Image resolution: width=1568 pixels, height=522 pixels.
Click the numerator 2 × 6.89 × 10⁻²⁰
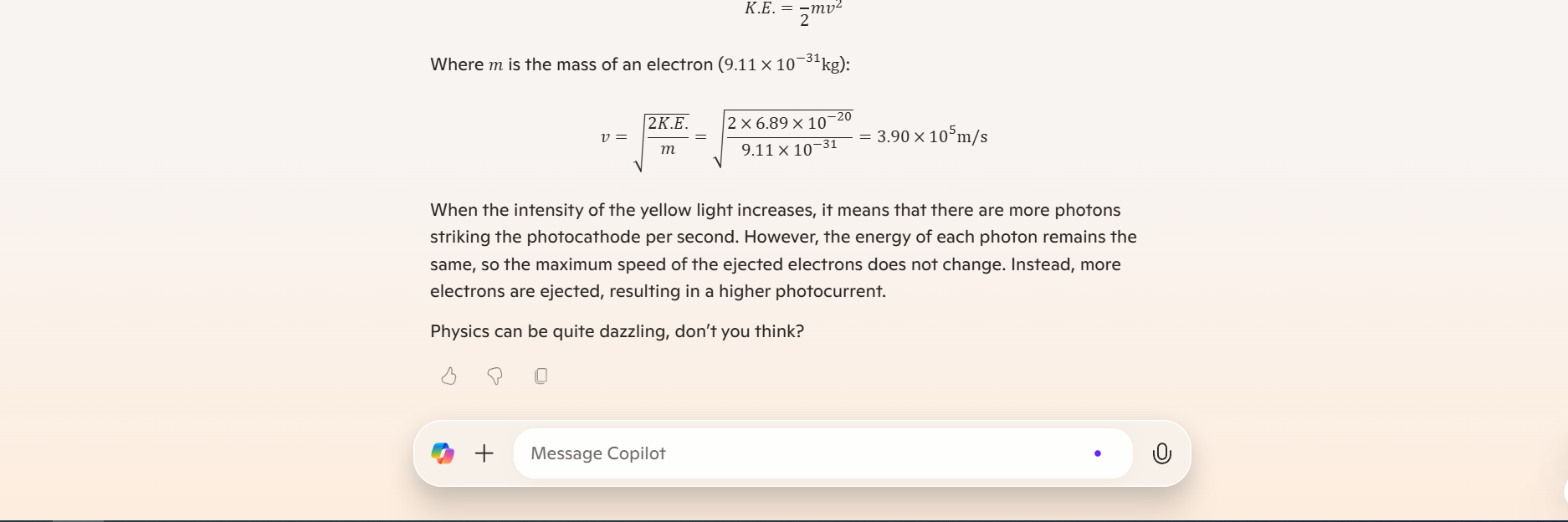tap(789, 122)
